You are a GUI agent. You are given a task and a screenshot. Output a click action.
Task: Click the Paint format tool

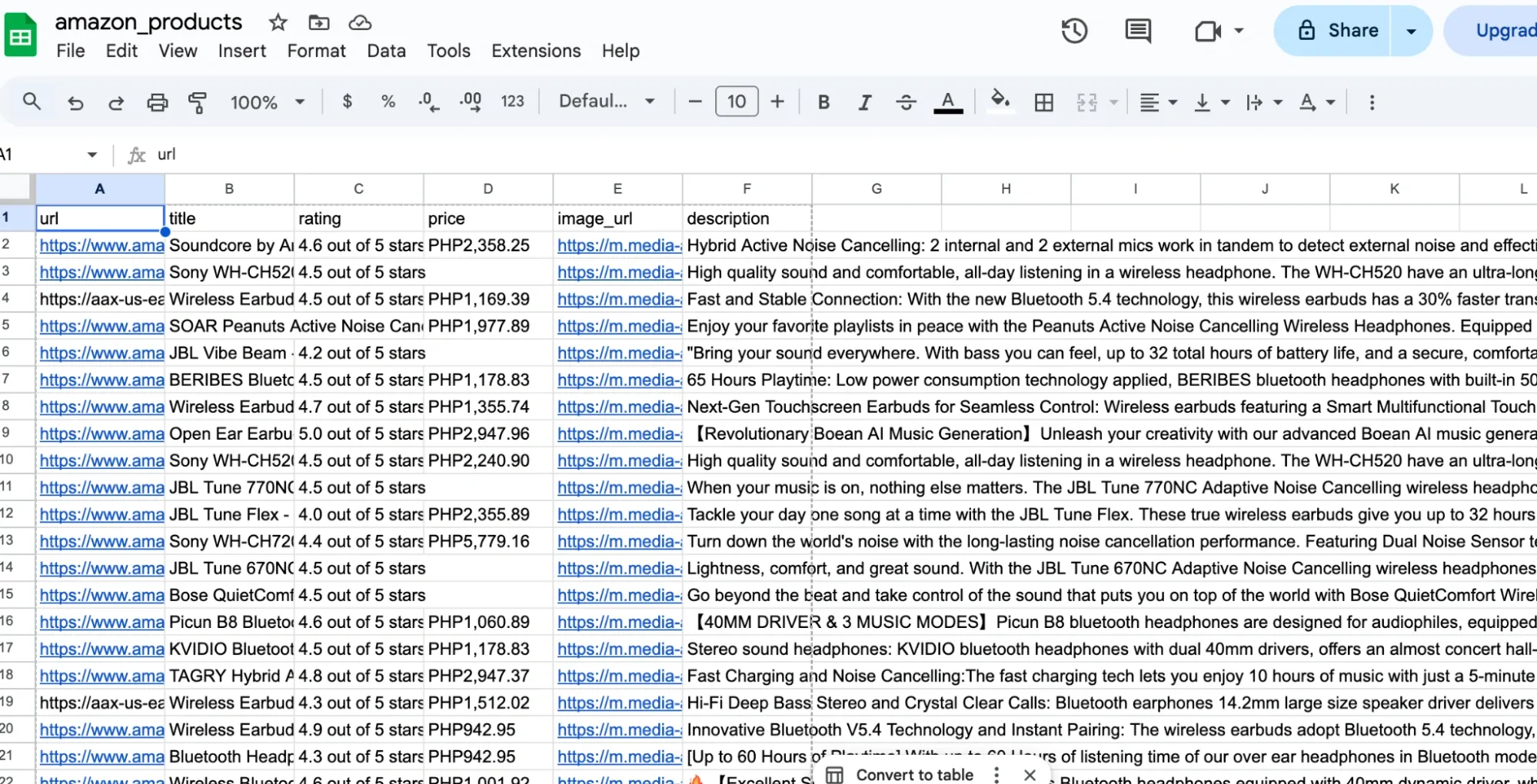(x=198, y=101)
